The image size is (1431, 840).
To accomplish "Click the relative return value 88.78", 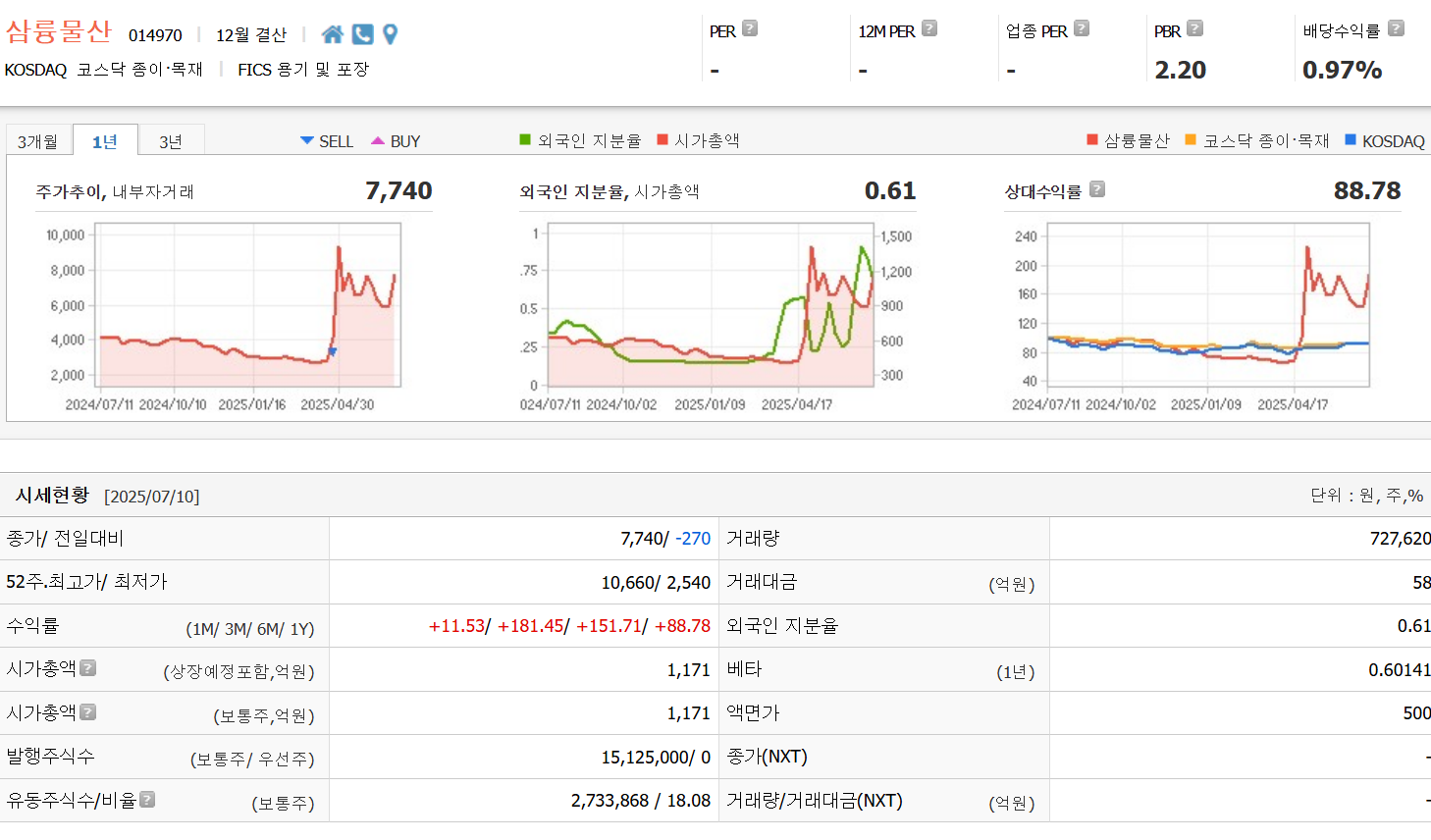I will point(1367,190).
